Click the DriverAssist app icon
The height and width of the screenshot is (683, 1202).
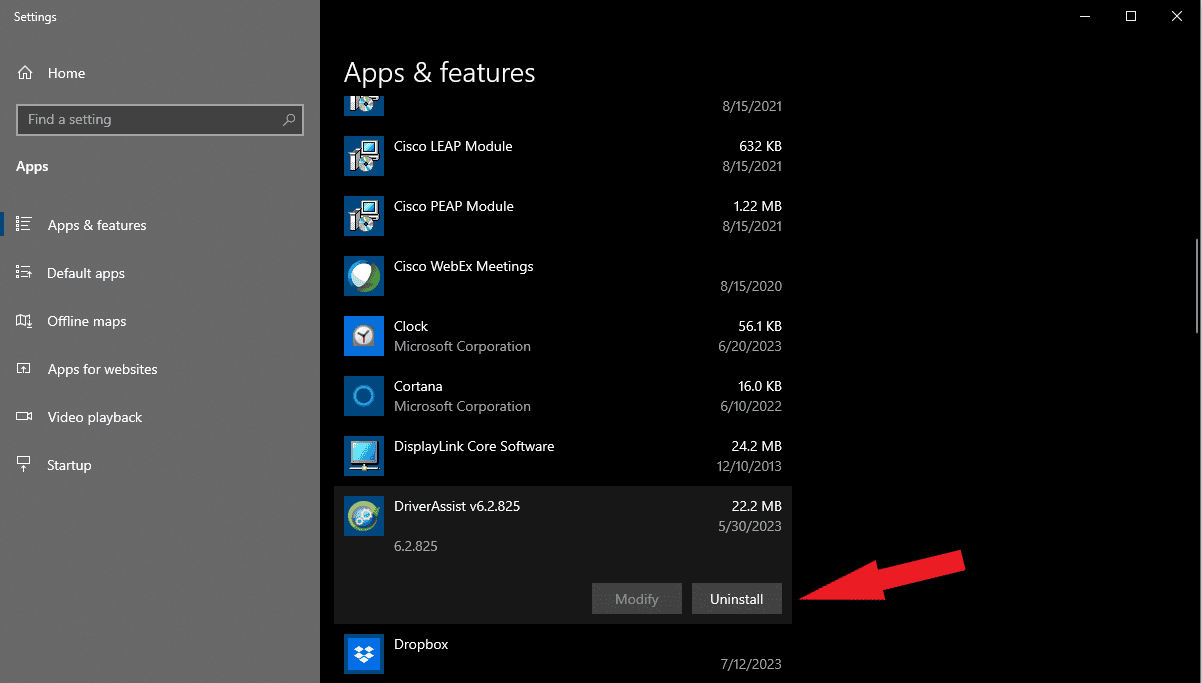pyautogui.click(x=364, y=516)
